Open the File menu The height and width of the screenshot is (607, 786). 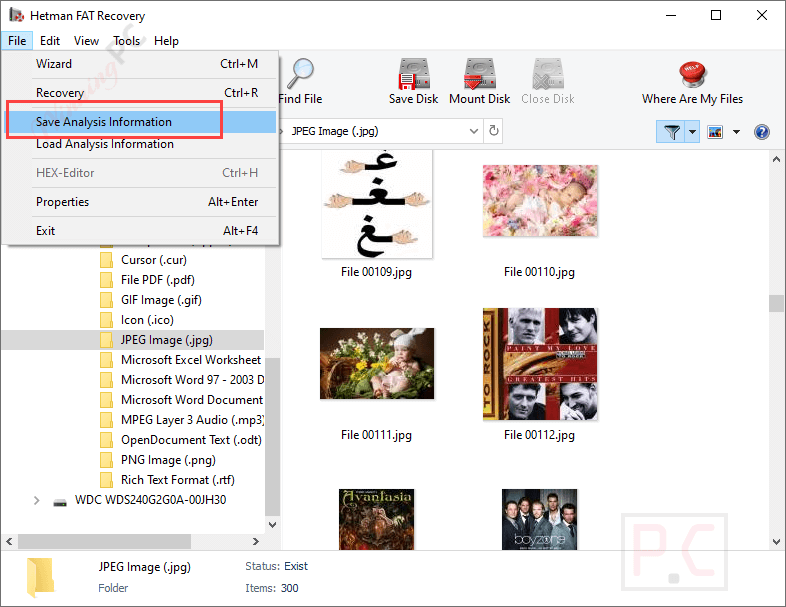[x=17, y=41]
